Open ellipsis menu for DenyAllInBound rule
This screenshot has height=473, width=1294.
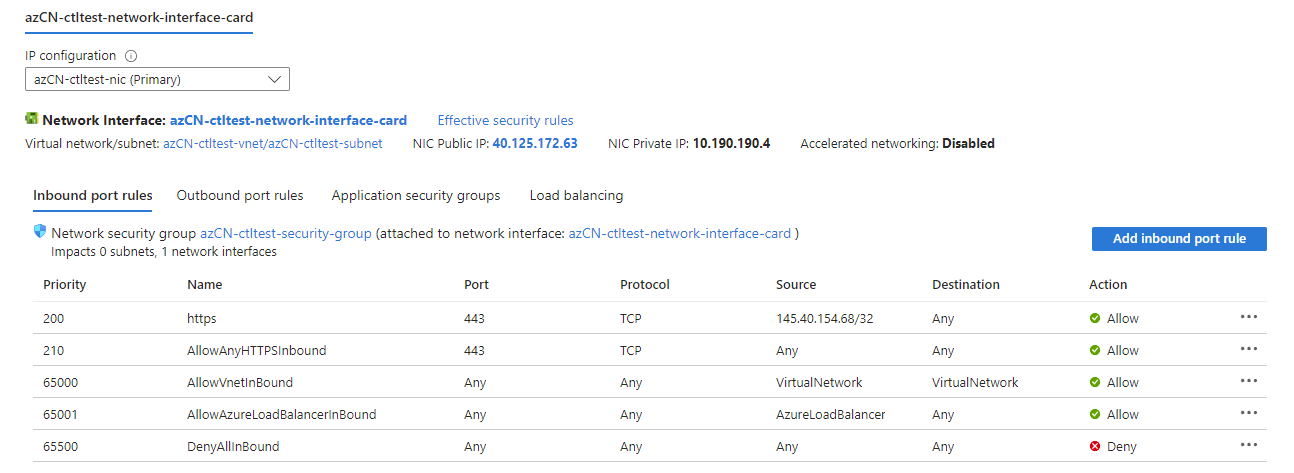[1248, 445]
